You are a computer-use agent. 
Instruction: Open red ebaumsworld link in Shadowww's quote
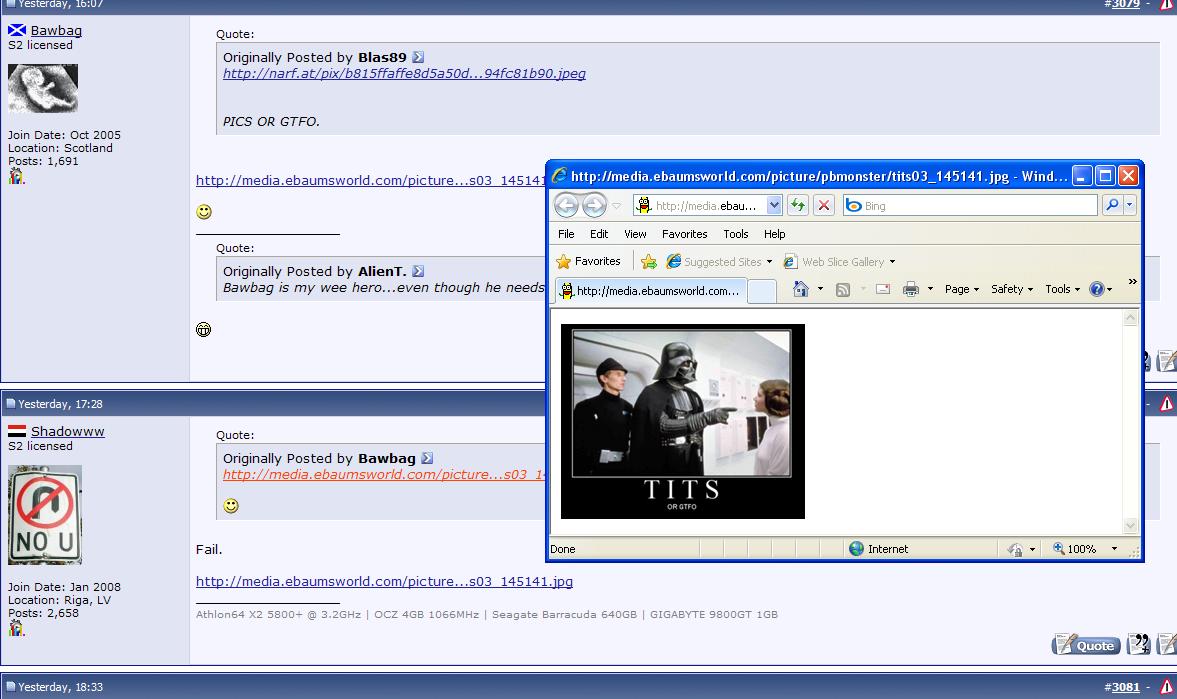click(x=384, y=475)
